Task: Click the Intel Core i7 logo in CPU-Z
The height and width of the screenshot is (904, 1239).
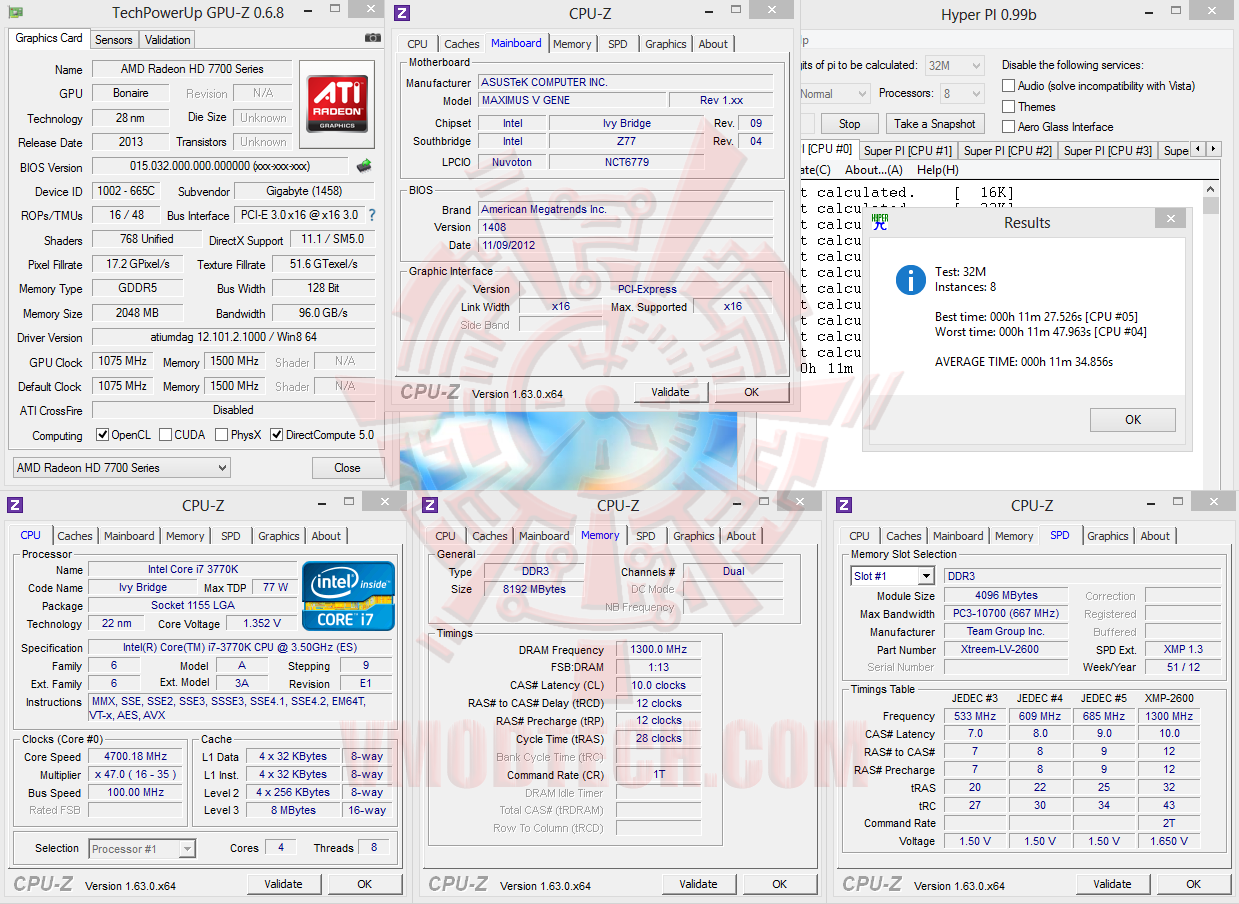Action: [347, 595]
